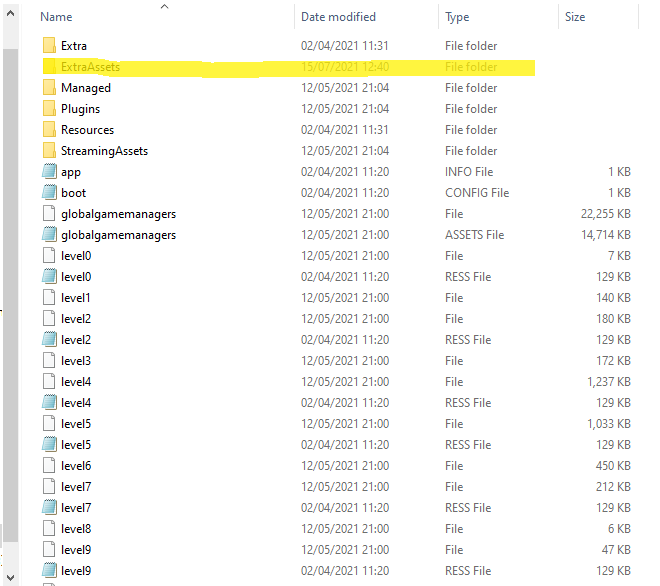Sort files by Name column header
This screenshot has height=586, width=660.
coord(57,17)
